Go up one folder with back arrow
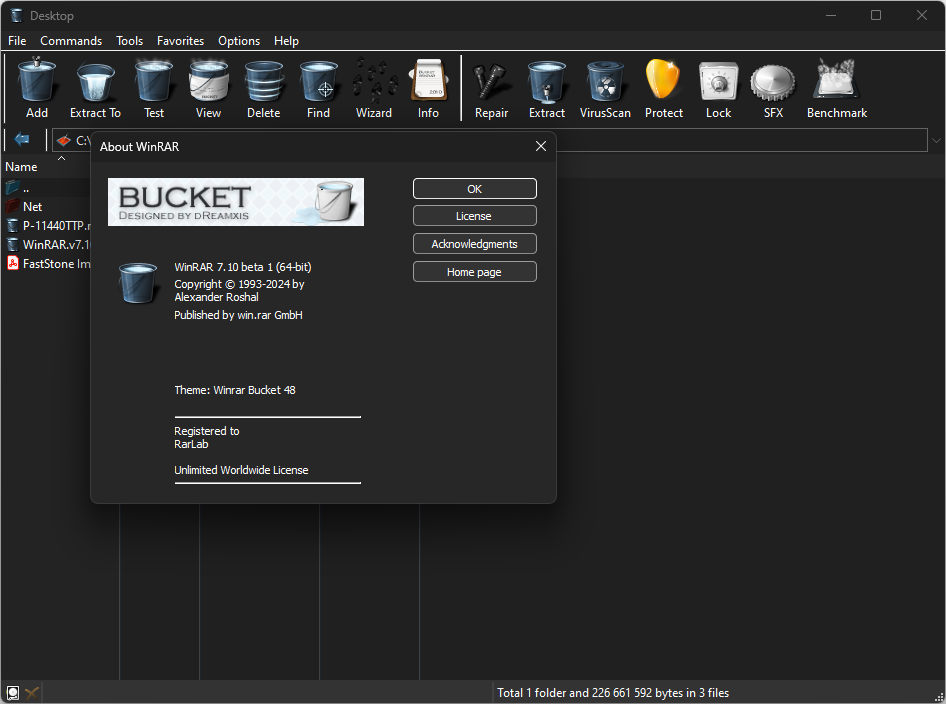This screenshot has width=946, height=704. tap(22, 140)
